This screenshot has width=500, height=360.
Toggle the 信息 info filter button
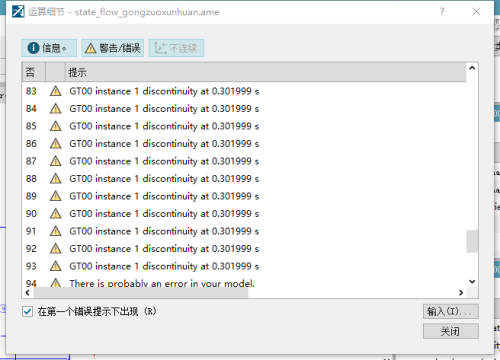click(49, 48)
